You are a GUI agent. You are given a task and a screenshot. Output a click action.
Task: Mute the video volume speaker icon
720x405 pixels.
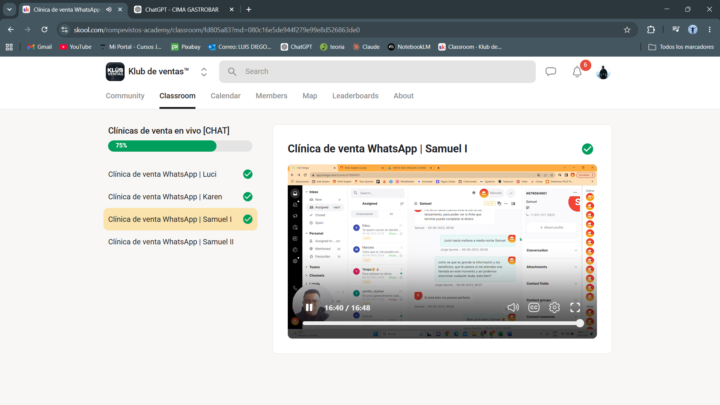click(x=513, y=307)
